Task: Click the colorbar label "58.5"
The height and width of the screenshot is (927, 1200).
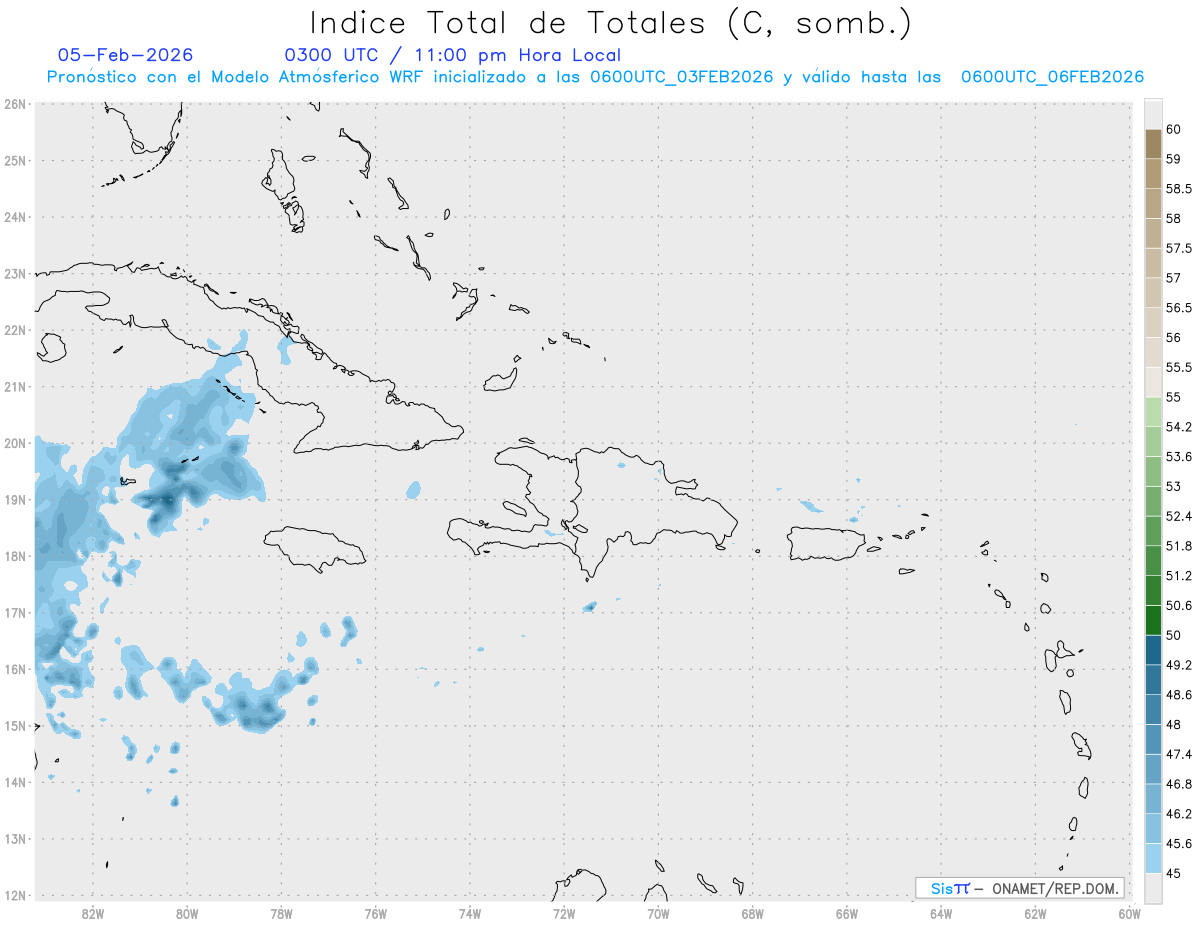Action: pos(1179,189)
